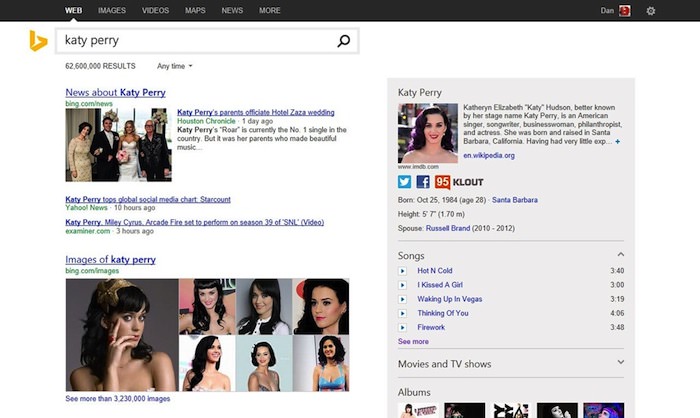The height and width of the screenshot is (418, 700).
Task: Click the Bing logo icon
Action: (x=38, y=41)
